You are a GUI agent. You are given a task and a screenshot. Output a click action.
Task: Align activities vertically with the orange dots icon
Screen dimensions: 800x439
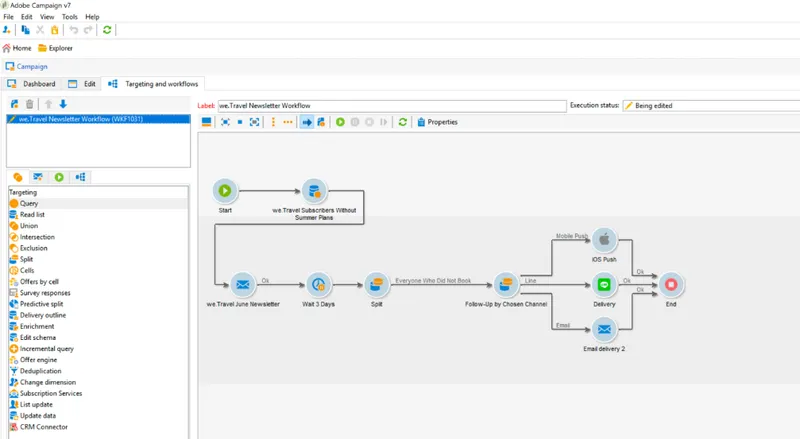[x=273, y=122]
